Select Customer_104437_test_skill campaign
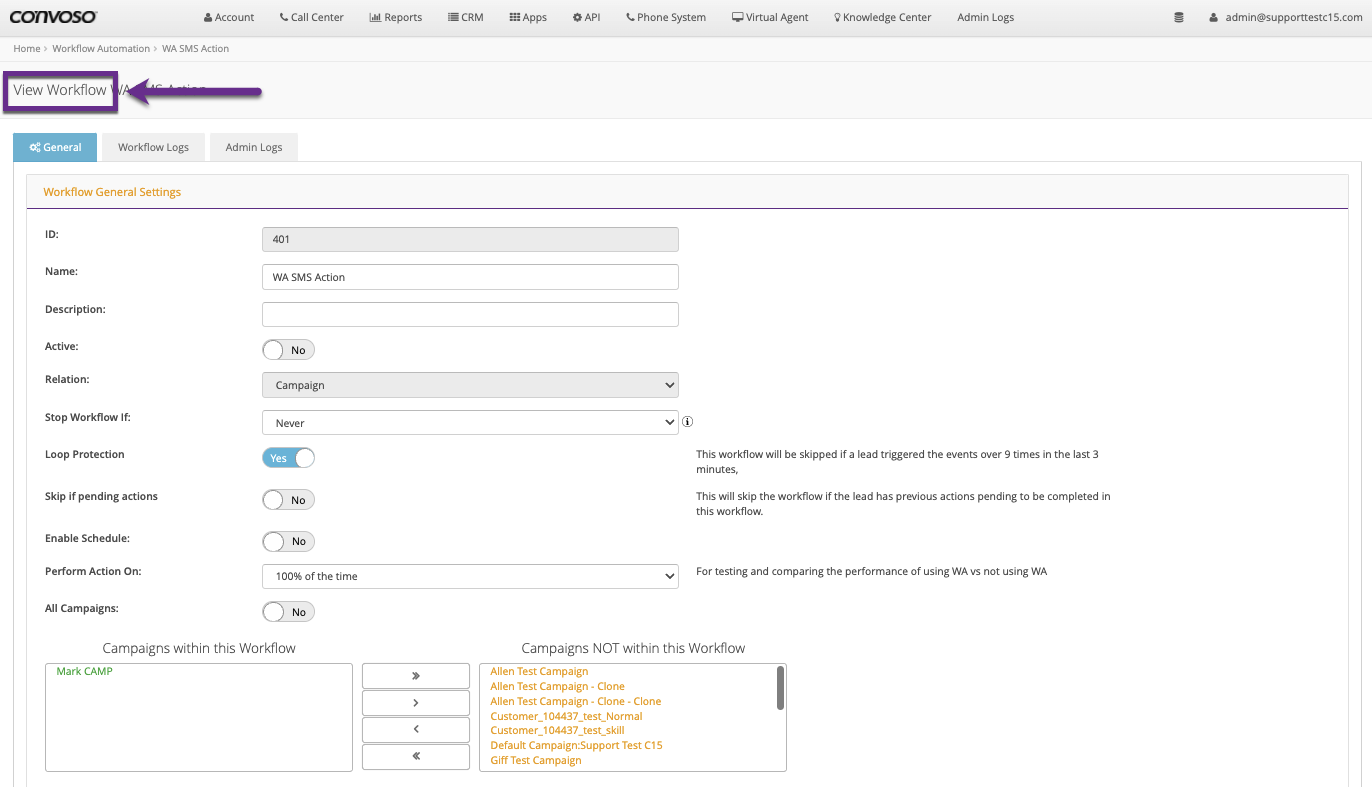The image size is (1372, 787). click(x=557, y=730)
